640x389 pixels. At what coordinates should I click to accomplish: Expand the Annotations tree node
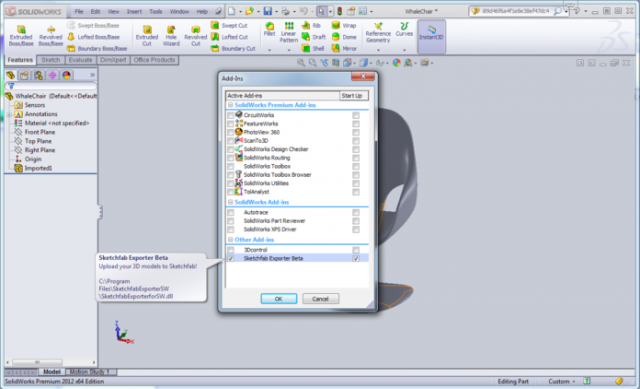(9, 114)
